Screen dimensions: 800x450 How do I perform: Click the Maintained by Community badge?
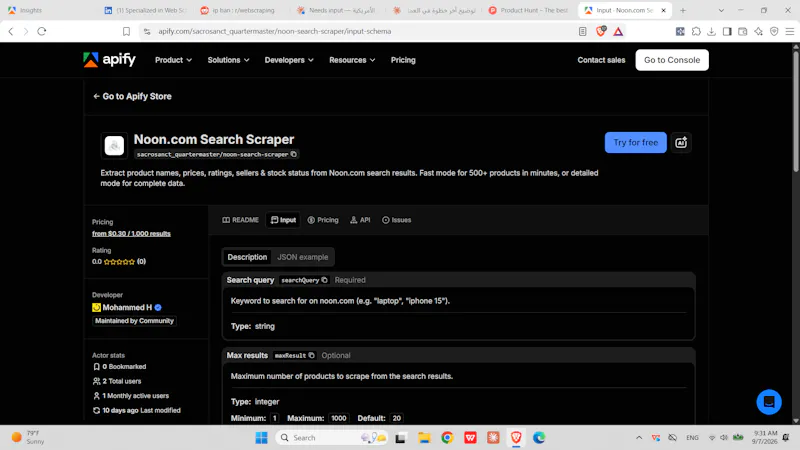point(134,321)
